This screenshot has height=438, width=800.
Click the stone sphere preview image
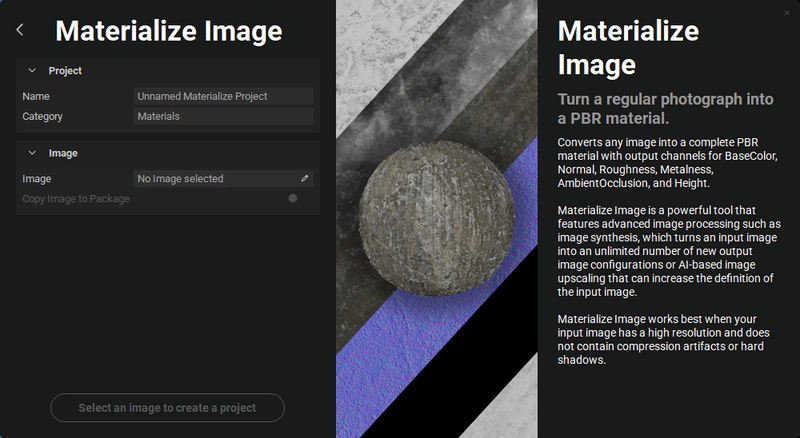click(x=437, y=218)
